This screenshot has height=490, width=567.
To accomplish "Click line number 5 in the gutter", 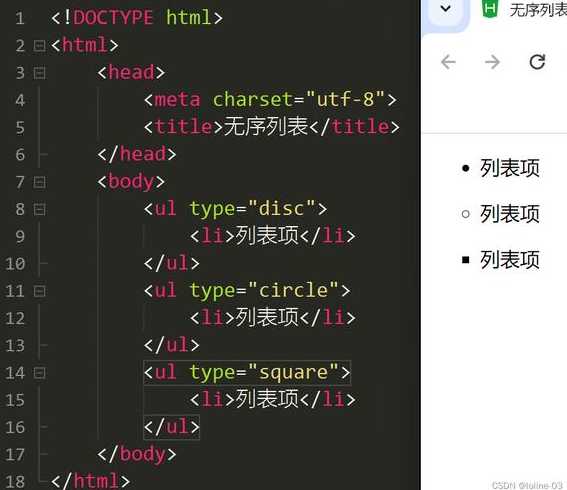I will click(x=20, y=128).
